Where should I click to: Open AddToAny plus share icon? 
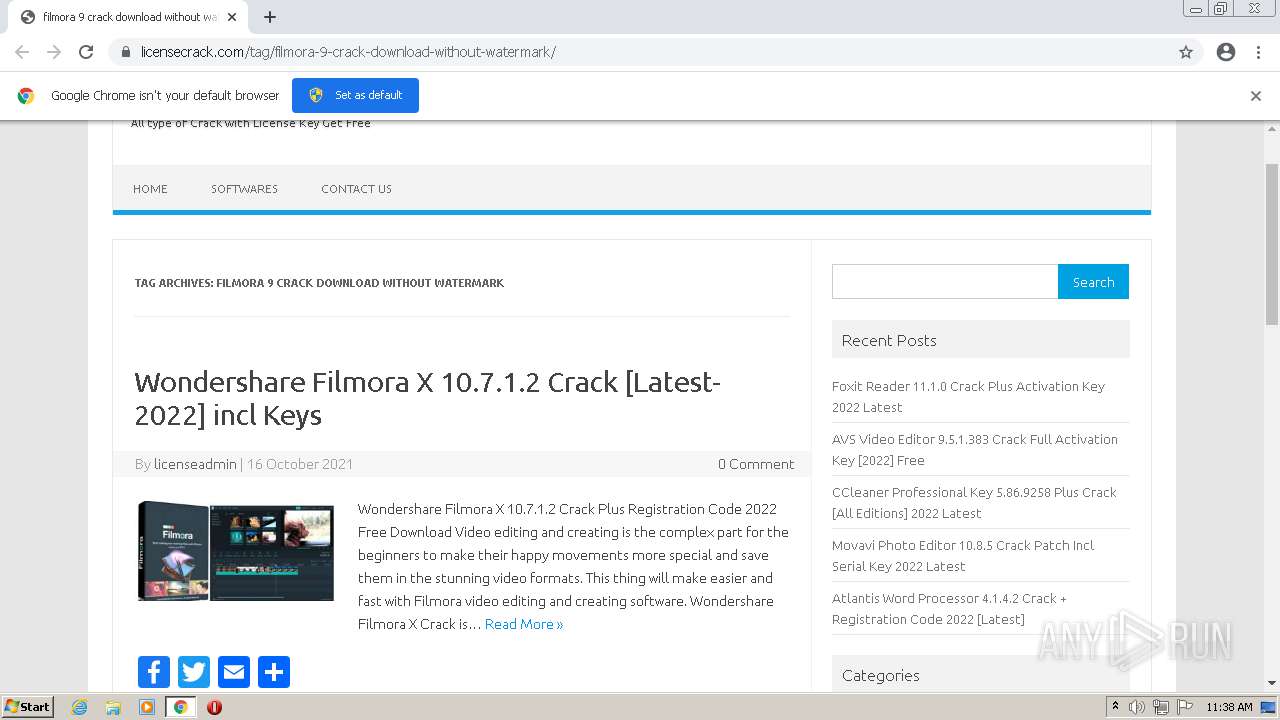274,672
